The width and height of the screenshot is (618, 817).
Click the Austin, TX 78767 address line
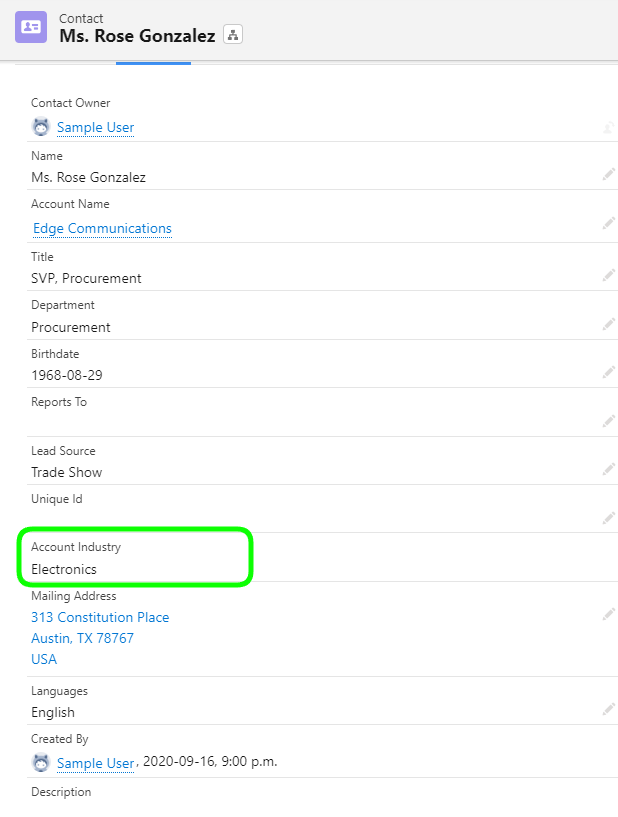pyautogui.click(x=82, y=638)
